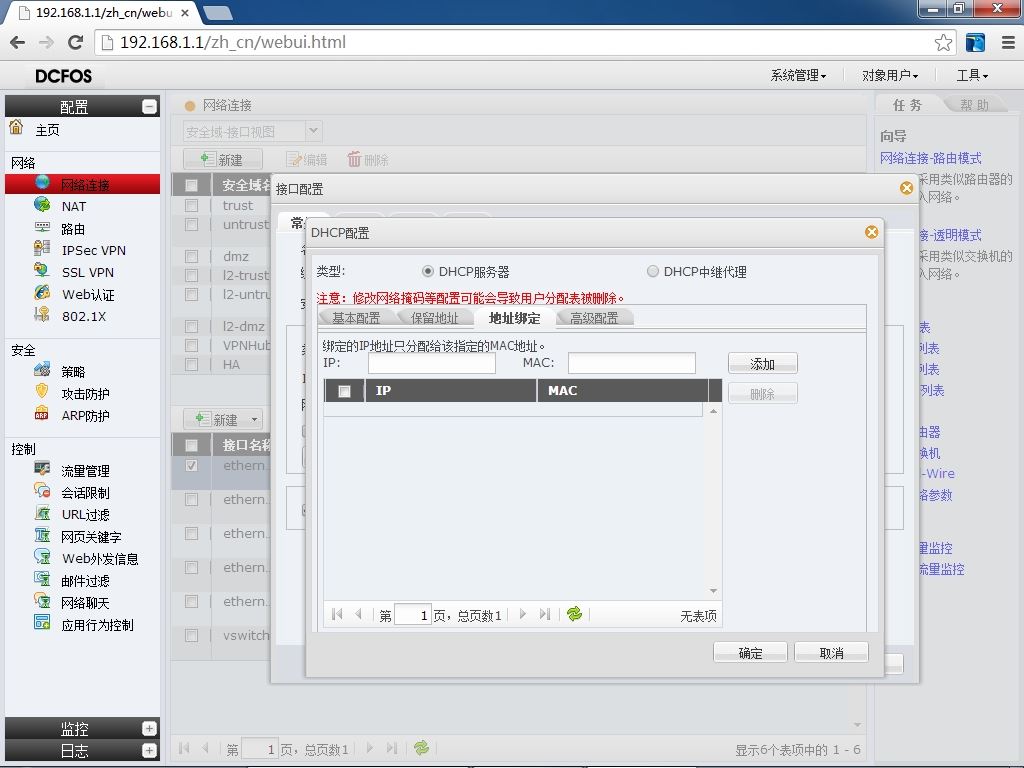Open the lower 新建 dropdown arrow
1024x768 pixels.
254,419
